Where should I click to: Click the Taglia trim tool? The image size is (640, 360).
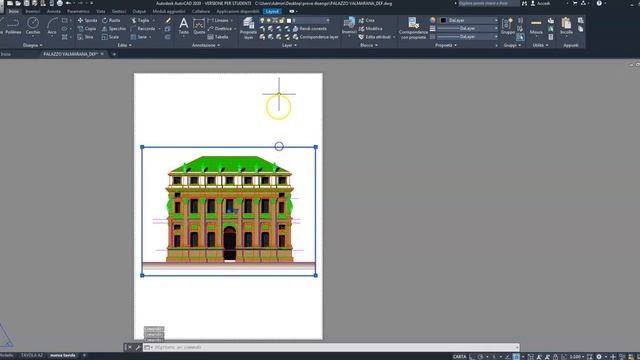coord(140,20)
